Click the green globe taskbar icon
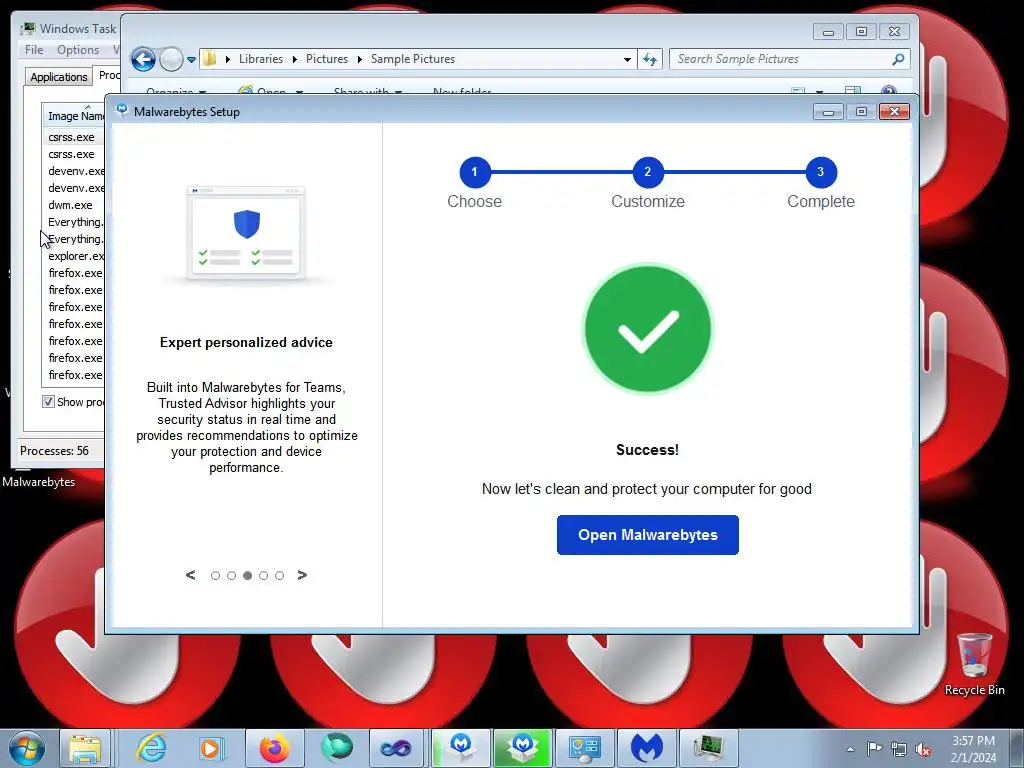The width and height of the screenshot is (1024, 768). [x=337, y=748]
